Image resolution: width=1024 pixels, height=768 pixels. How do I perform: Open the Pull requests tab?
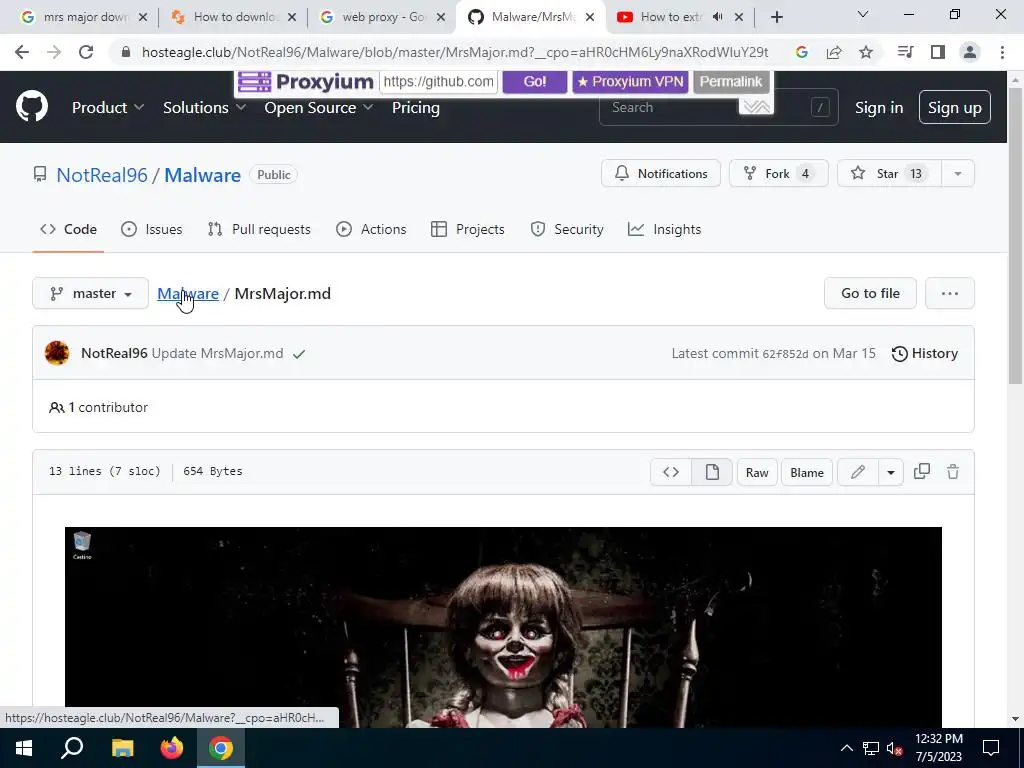(x=259, y=229)
